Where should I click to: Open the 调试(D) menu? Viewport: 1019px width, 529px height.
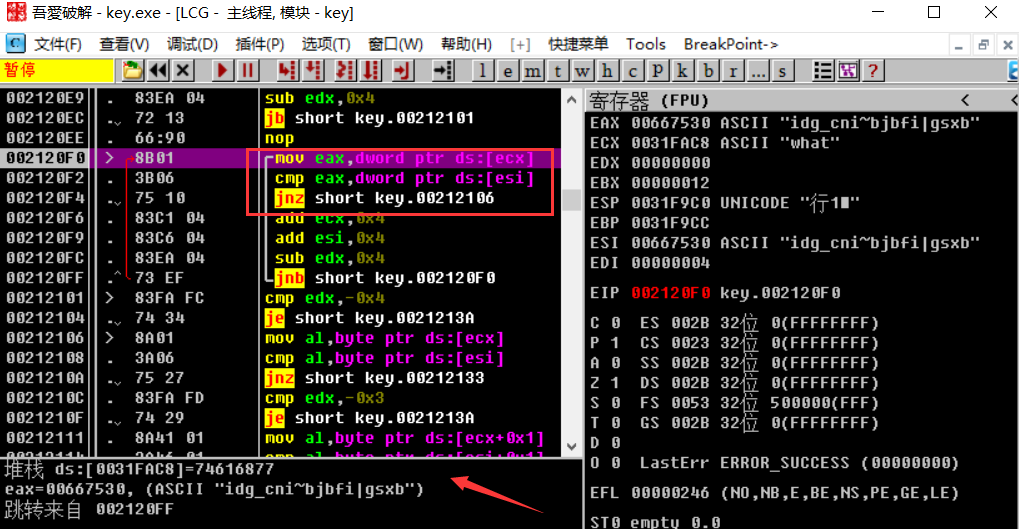tap(192, 44)
